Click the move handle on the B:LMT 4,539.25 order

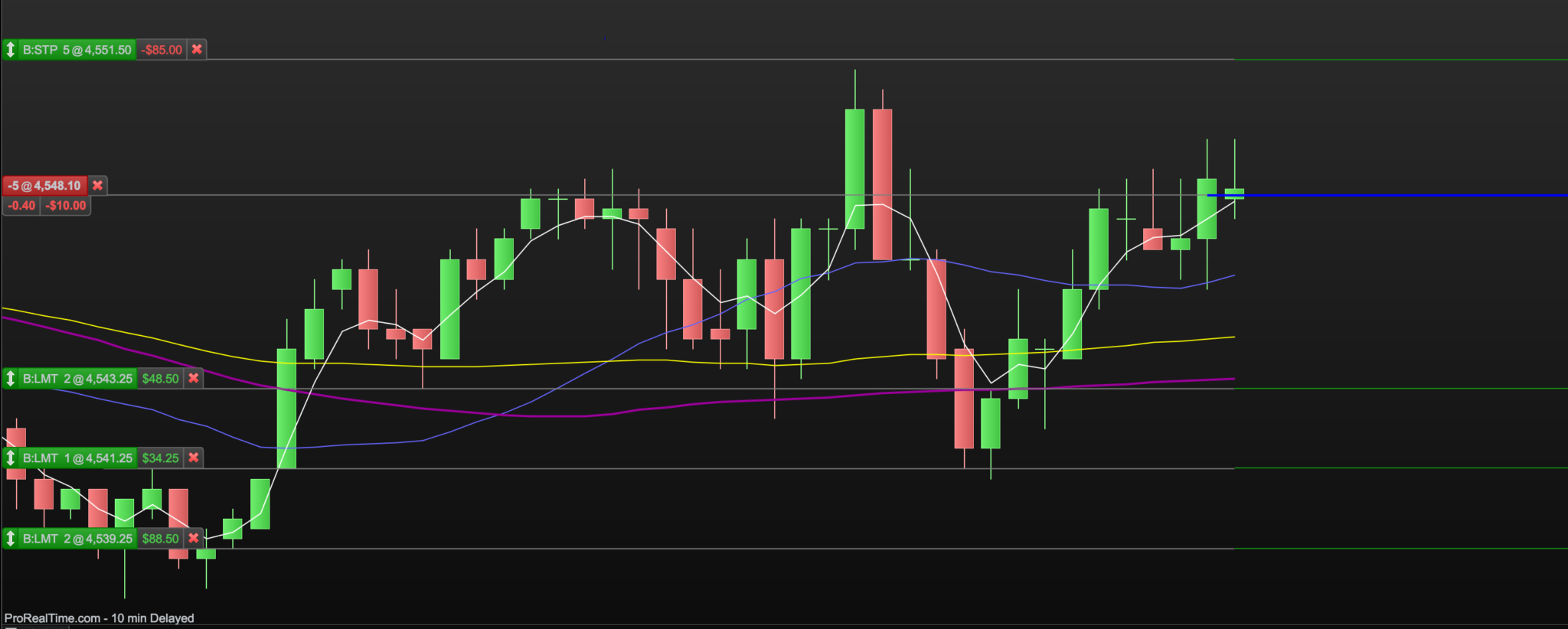(11, 538)
